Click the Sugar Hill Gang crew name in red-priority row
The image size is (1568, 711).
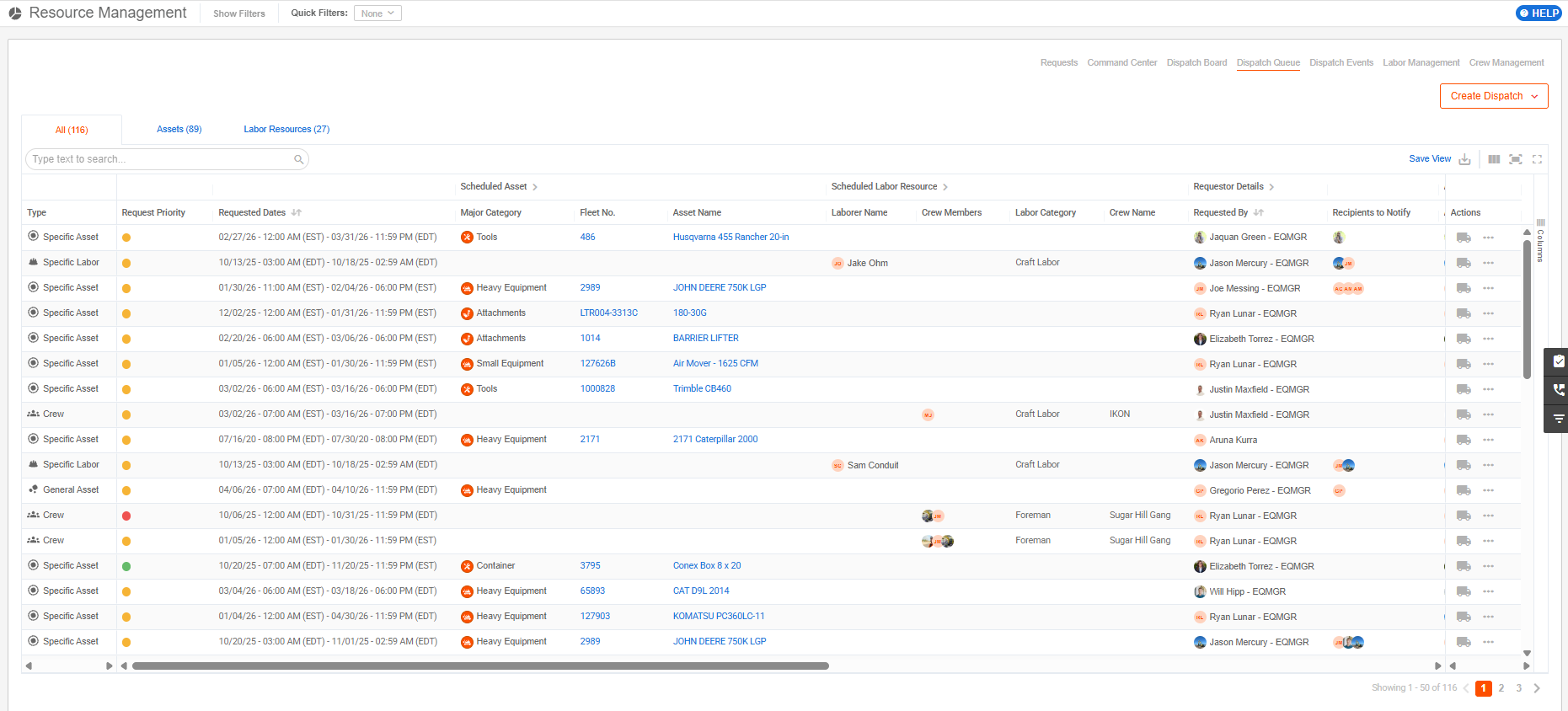coord(1139,516)
